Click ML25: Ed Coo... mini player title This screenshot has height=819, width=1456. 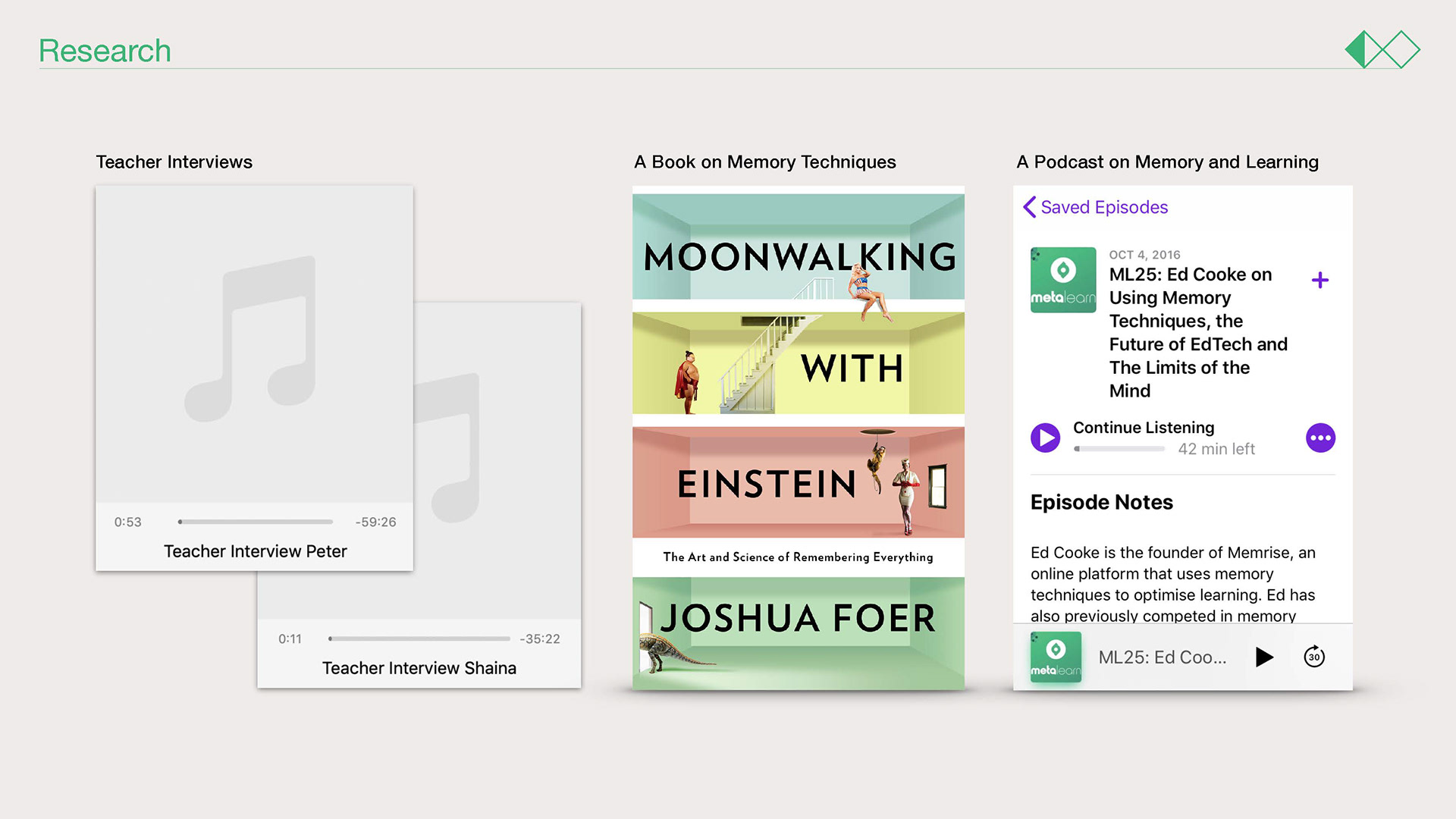click(1163, 657)
